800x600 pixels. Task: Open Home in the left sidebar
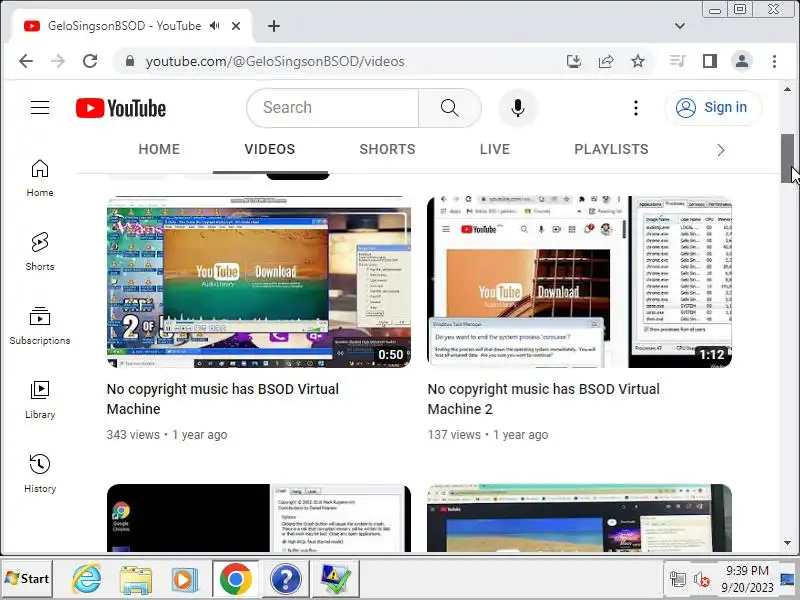(x=40, y=179)
